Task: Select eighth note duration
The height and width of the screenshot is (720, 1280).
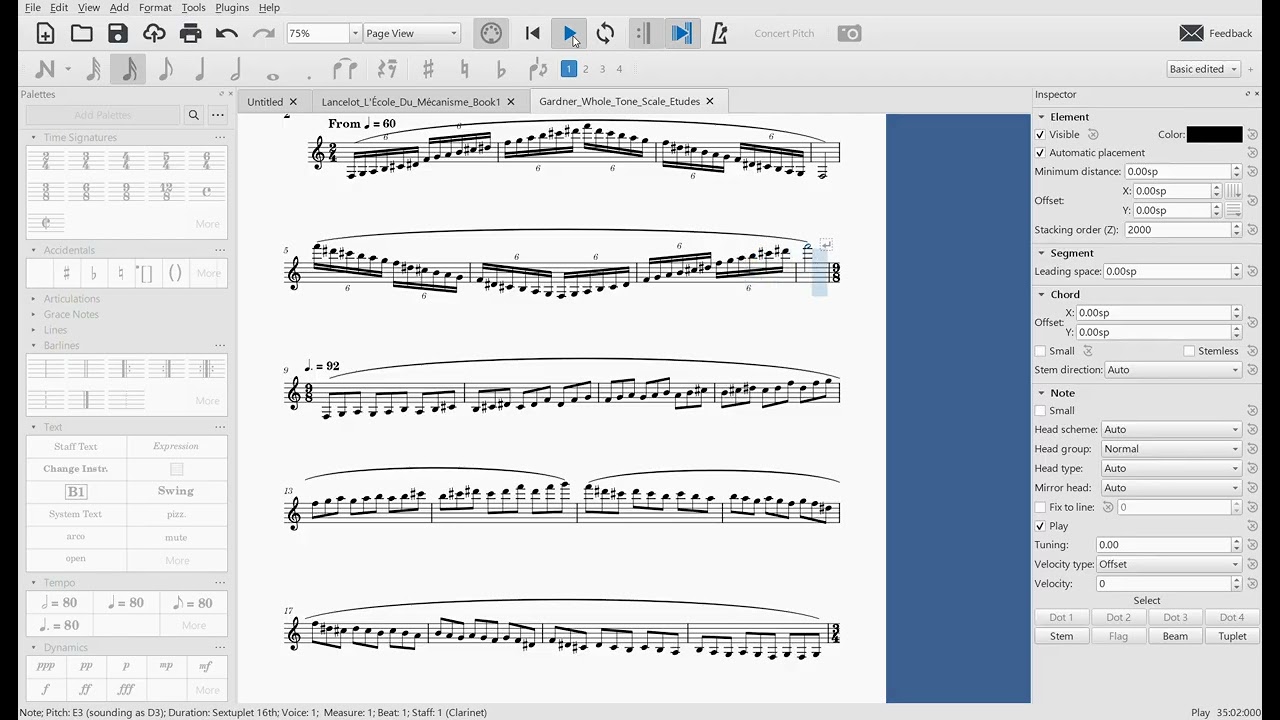Action: [x=166, y=69]
